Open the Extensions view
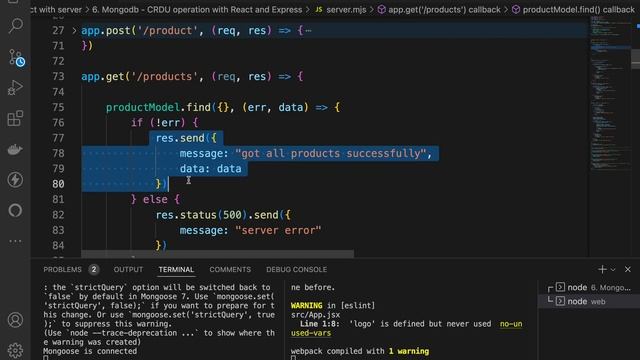The width and height of the screenshot is (640, 360). [16, 118]
